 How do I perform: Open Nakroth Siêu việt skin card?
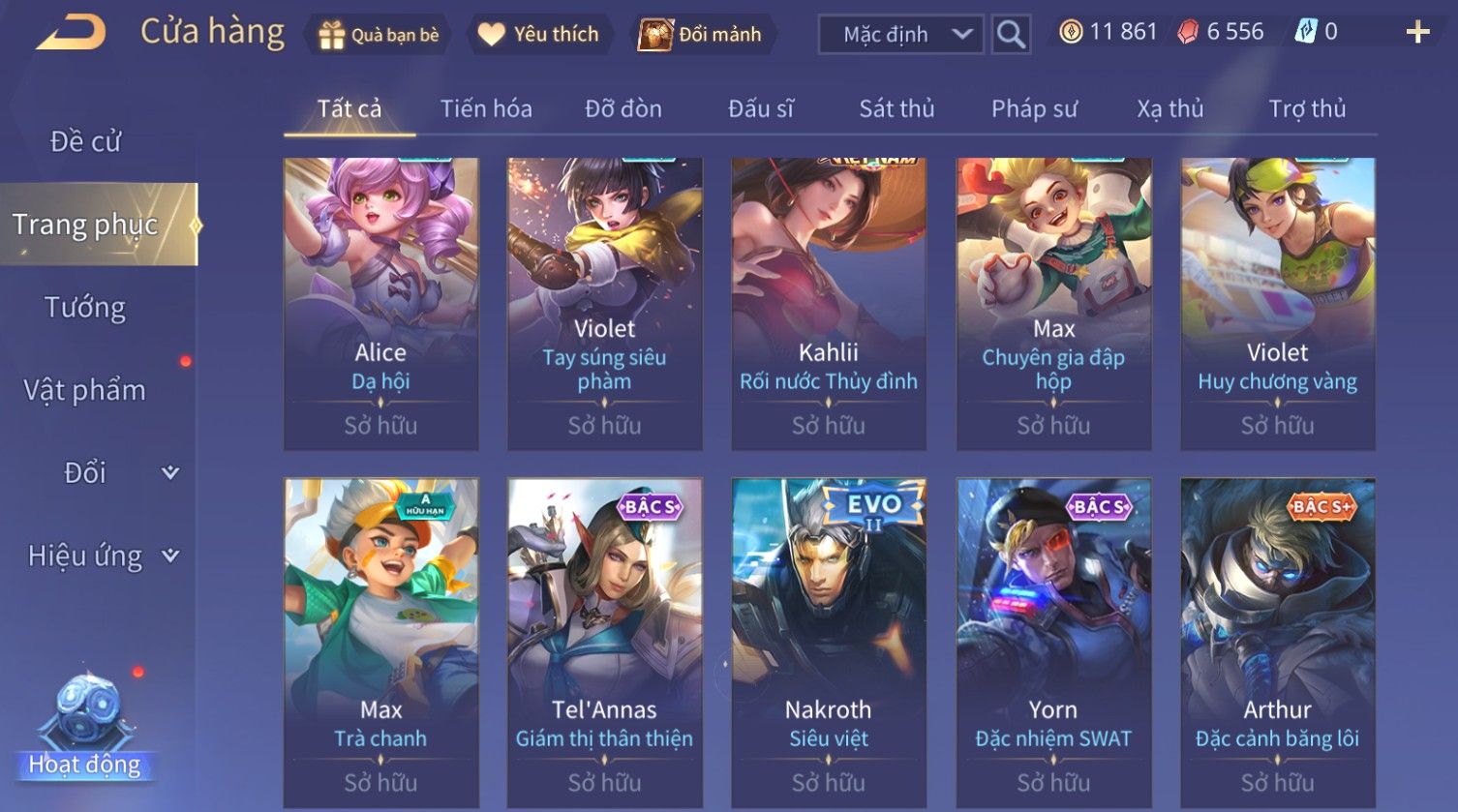coord(829,643)
